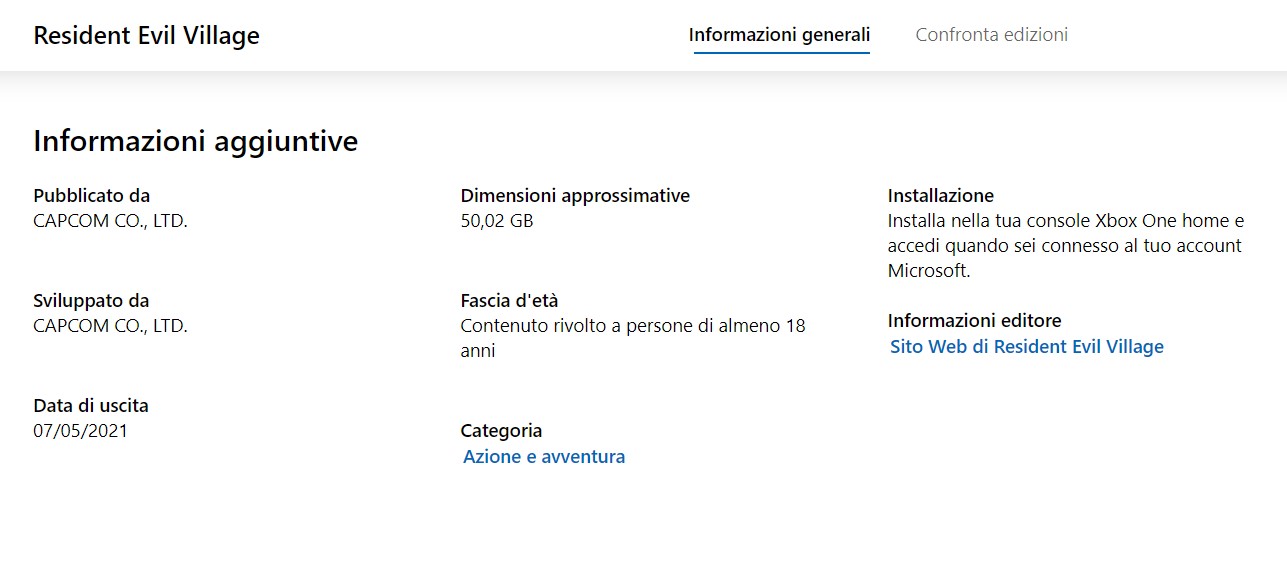Click CAPCOM CO., LTD. under Sviluppato da
The image size is (1287, 578).
[x=111, y=326]
